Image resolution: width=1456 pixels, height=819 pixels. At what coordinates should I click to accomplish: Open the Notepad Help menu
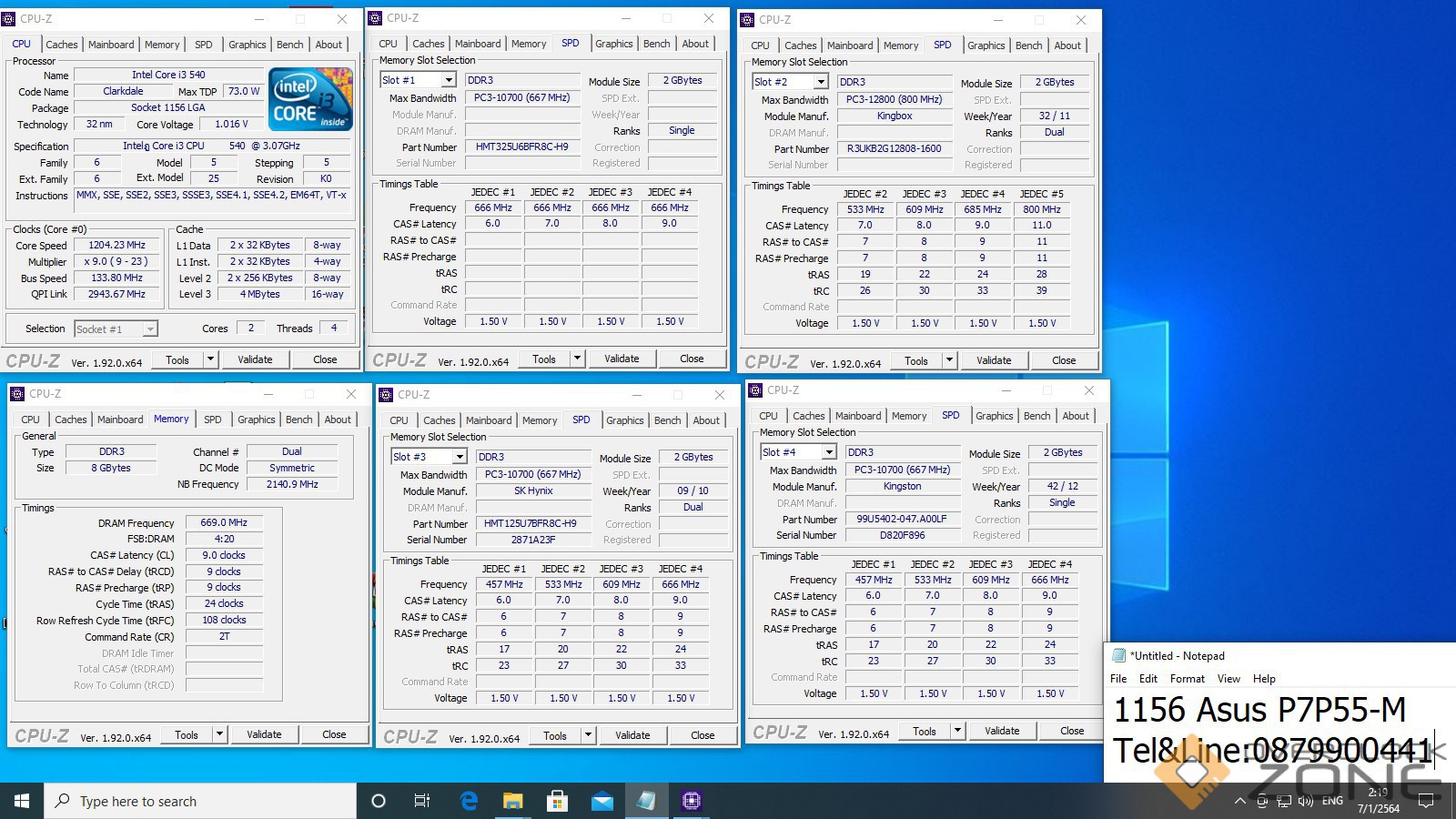[1264, 679]
